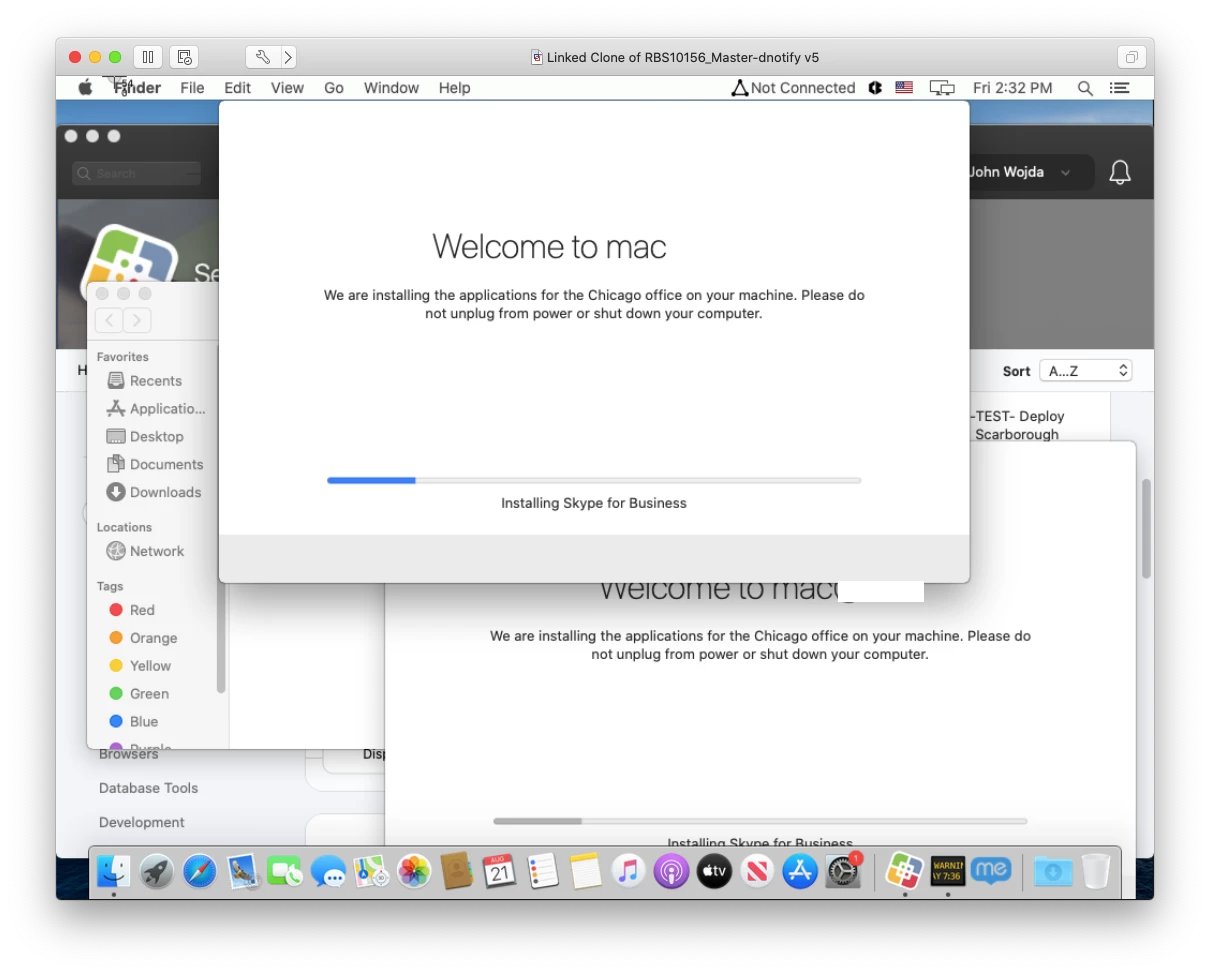Open Maps from the Dock
Viewport: 1210px width, 974px height.
pyautogui.click(x=371, y=872)
